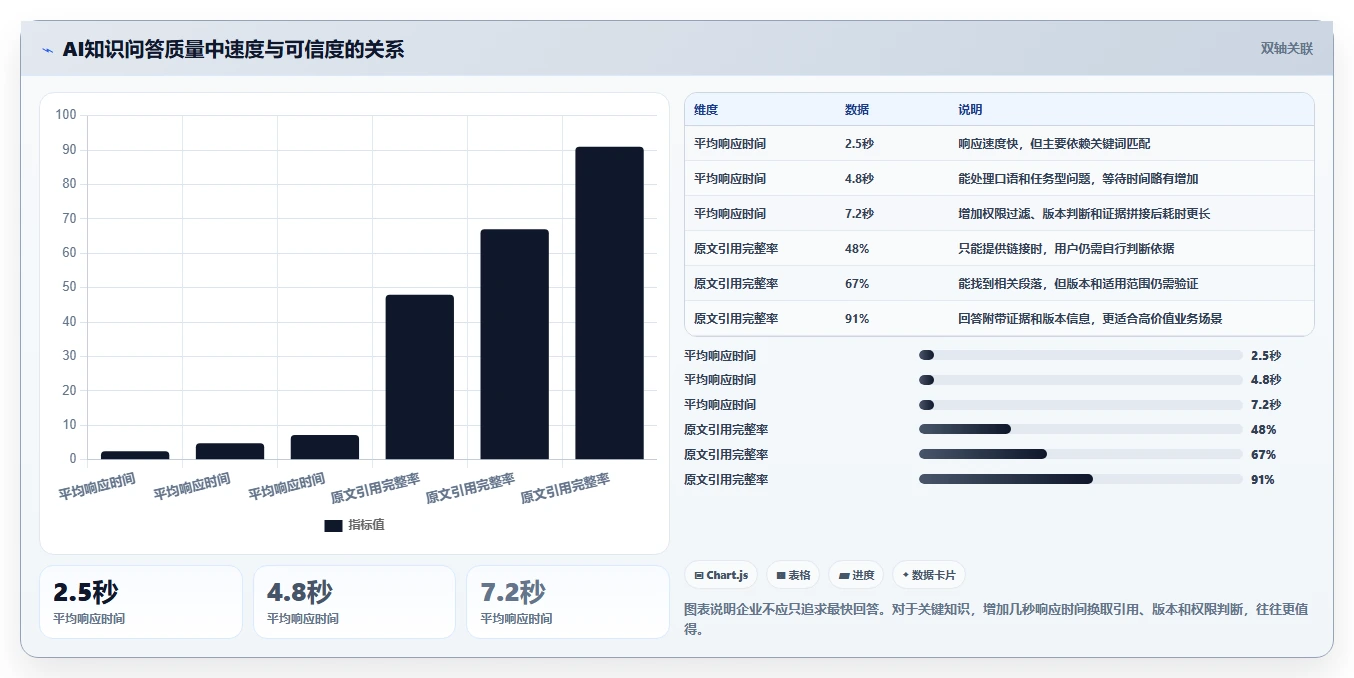Click the description 能找到相关段落，但版本和适用范围仍需验证
Viewport: 1354px width, 678px height.
click(x=1078, y=284)
